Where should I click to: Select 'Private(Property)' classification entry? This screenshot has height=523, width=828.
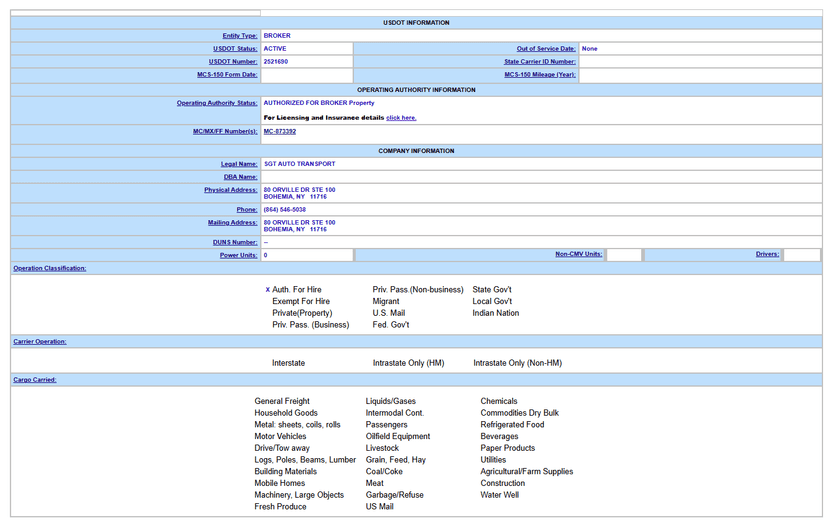coord(302,313)
